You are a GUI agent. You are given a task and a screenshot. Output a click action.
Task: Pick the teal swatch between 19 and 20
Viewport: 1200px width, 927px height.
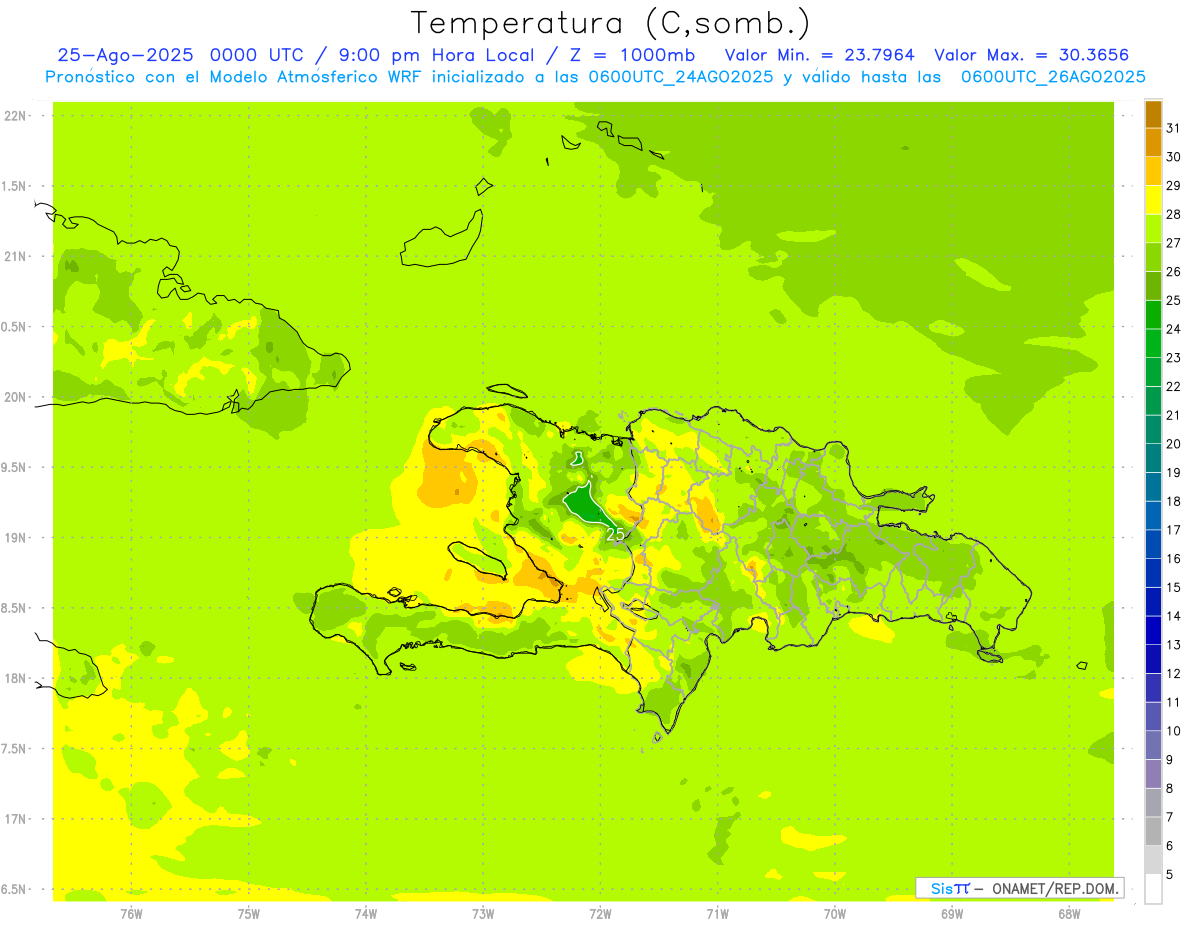tap(1153, 458)
